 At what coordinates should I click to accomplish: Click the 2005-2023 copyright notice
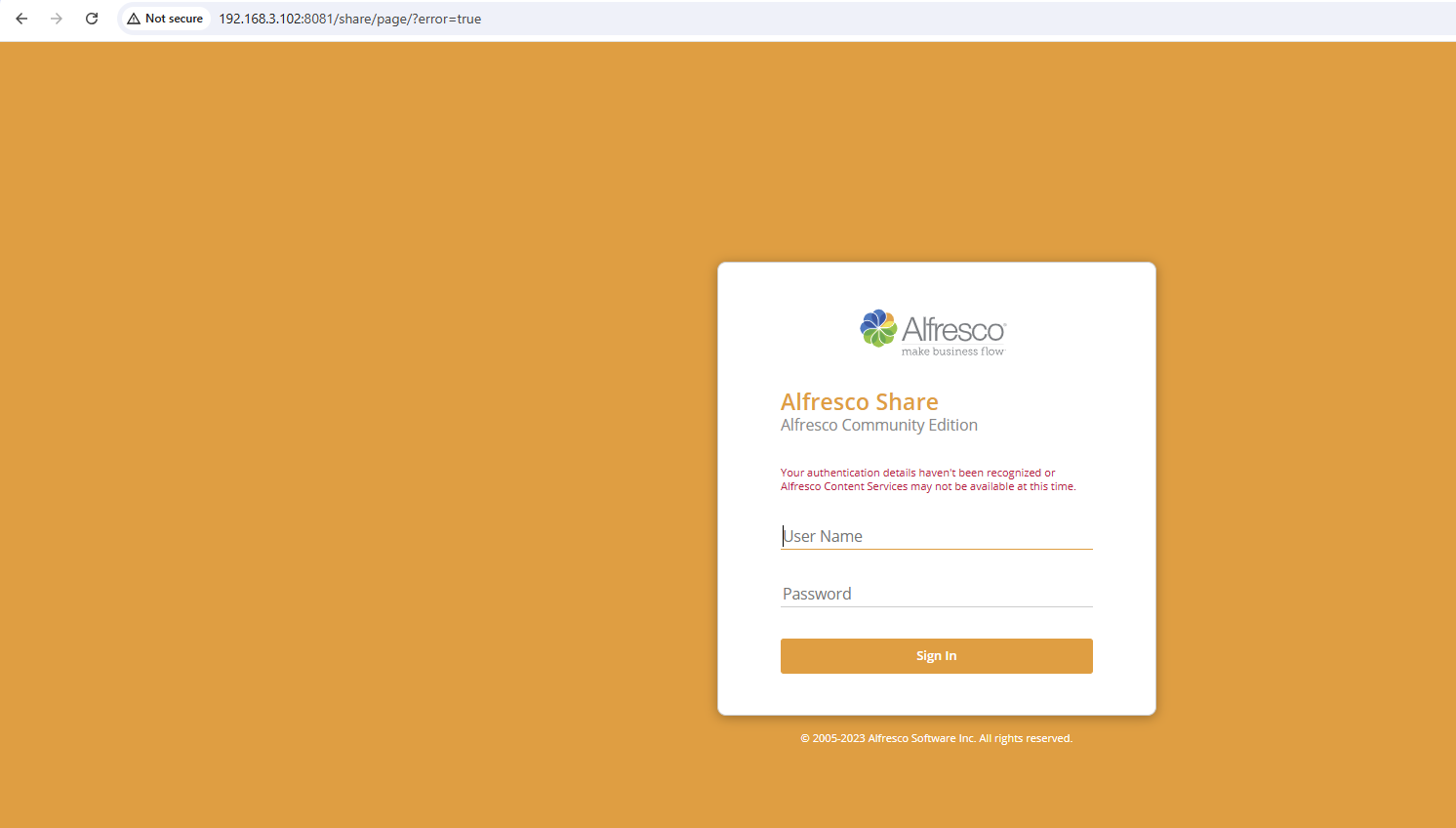936,738
